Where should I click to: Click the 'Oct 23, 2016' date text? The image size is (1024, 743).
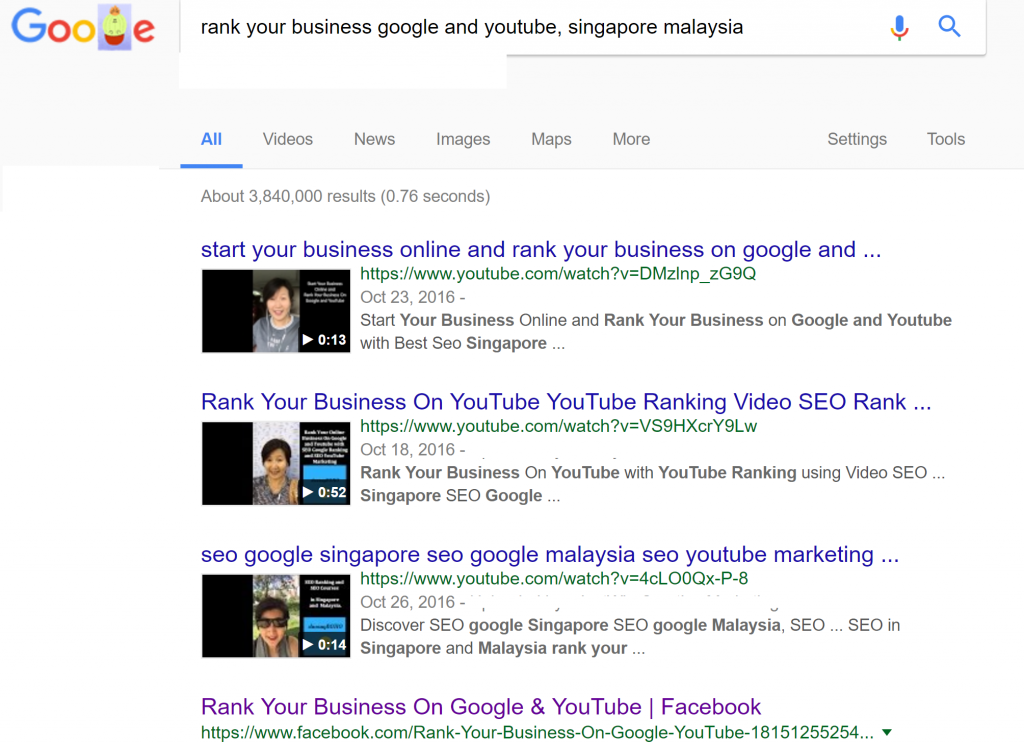click(408, 297)
